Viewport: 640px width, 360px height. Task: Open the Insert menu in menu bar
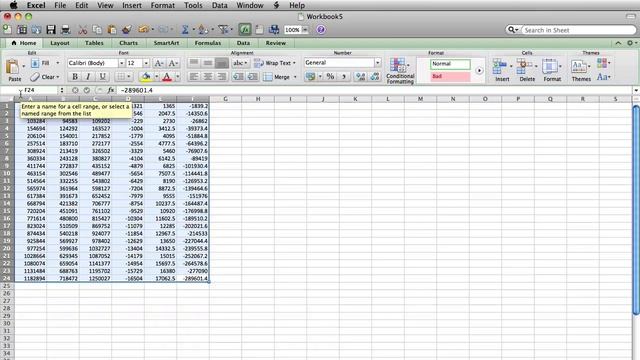pos(132,5)
